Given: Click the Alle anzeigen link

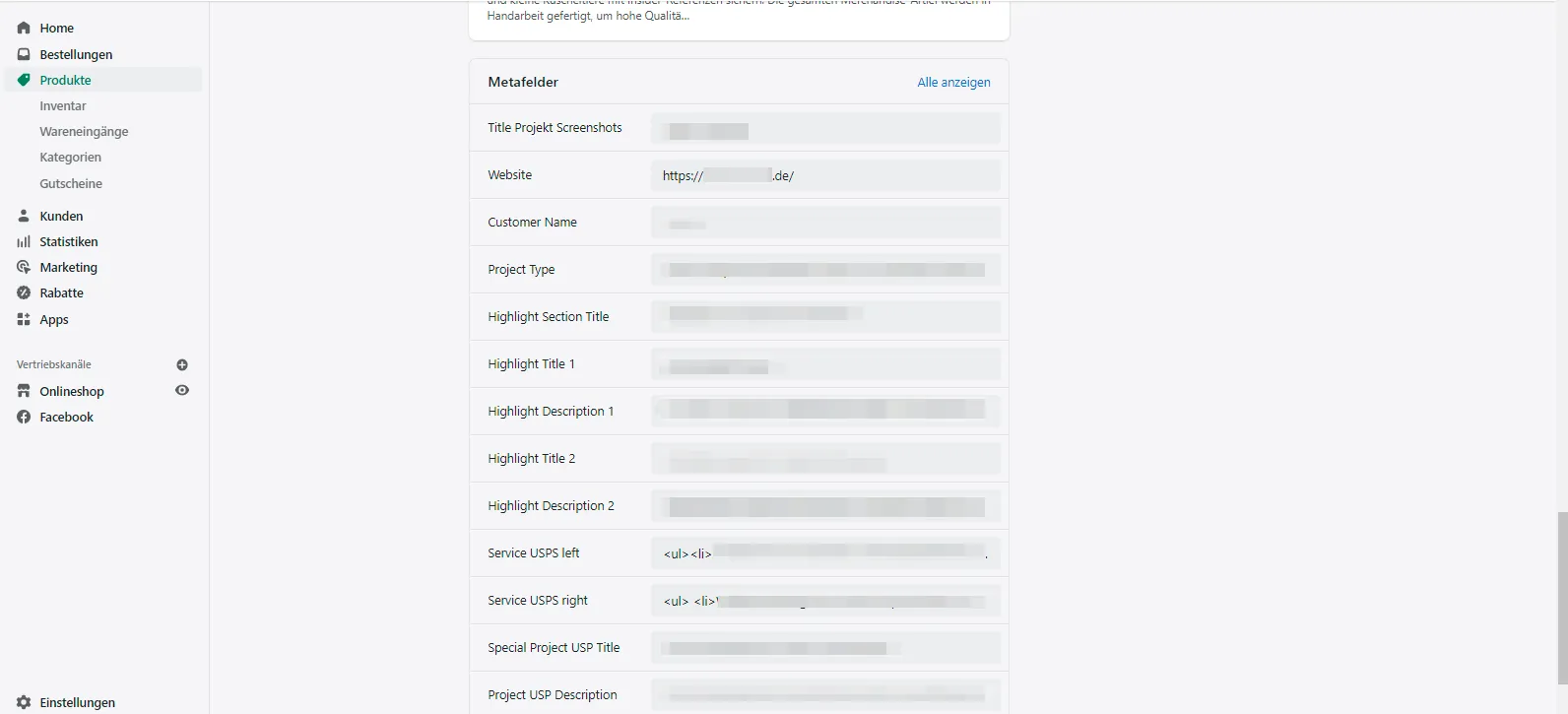Looking at the screenshot, I should coord(953,82).
